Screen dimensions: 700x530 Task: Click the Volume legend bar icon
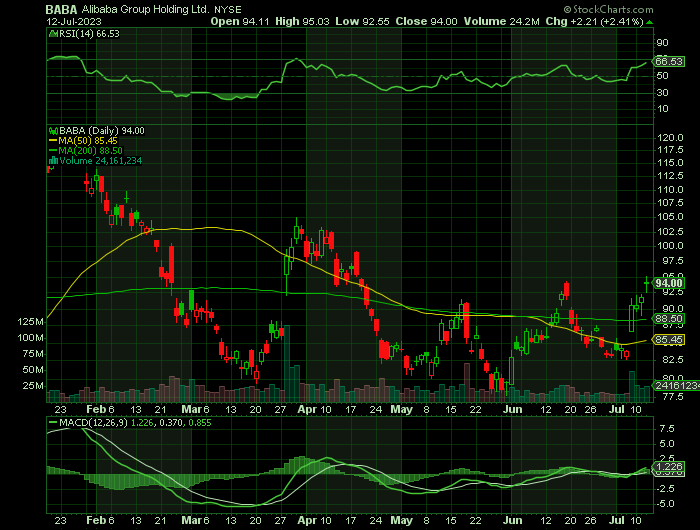pos(53,161)
